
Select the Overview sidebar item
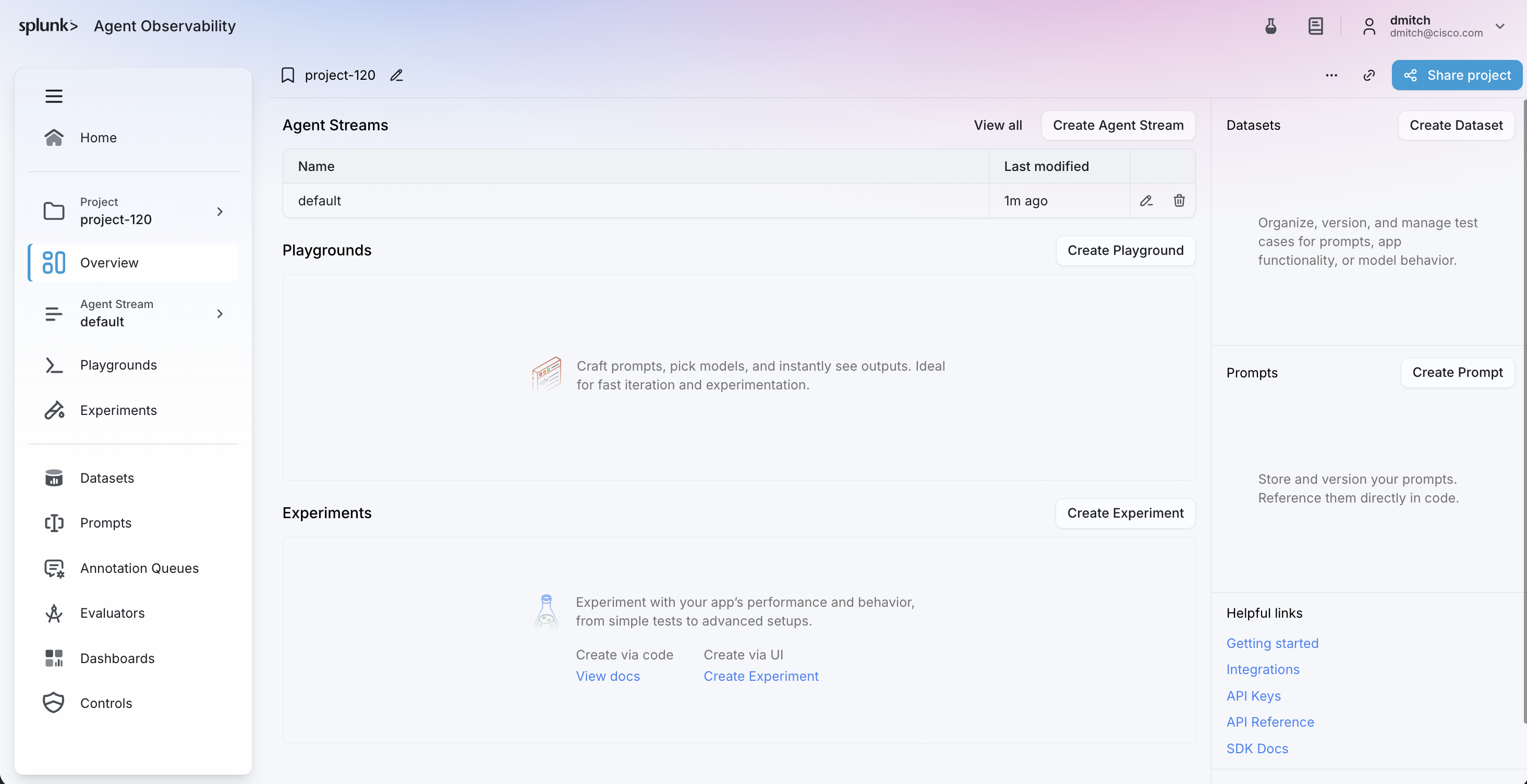tap(133, 263)
